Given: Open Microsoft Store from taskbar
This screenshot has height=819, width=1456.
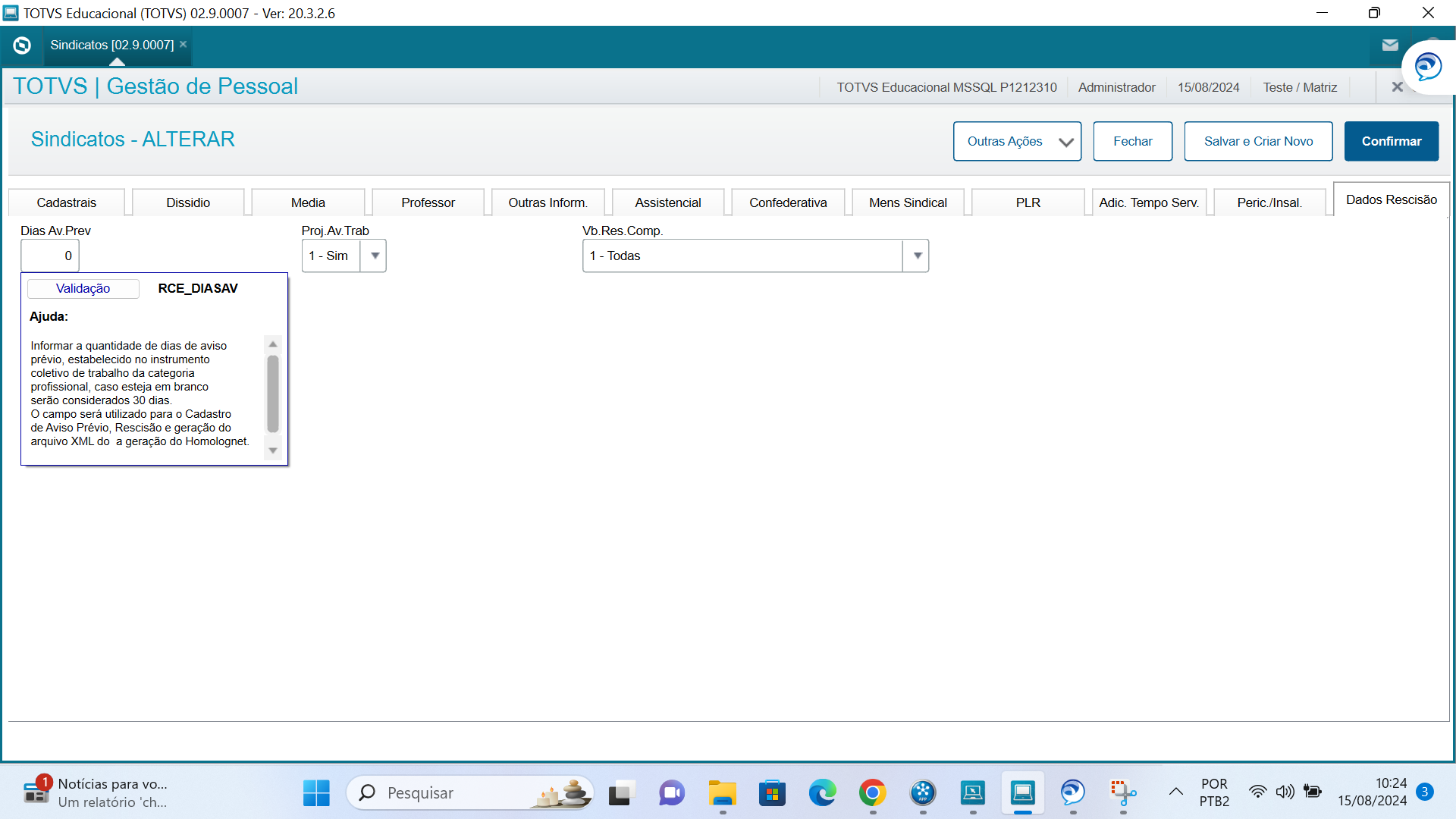Looking at the screenshot, I should tap(772, 793).
